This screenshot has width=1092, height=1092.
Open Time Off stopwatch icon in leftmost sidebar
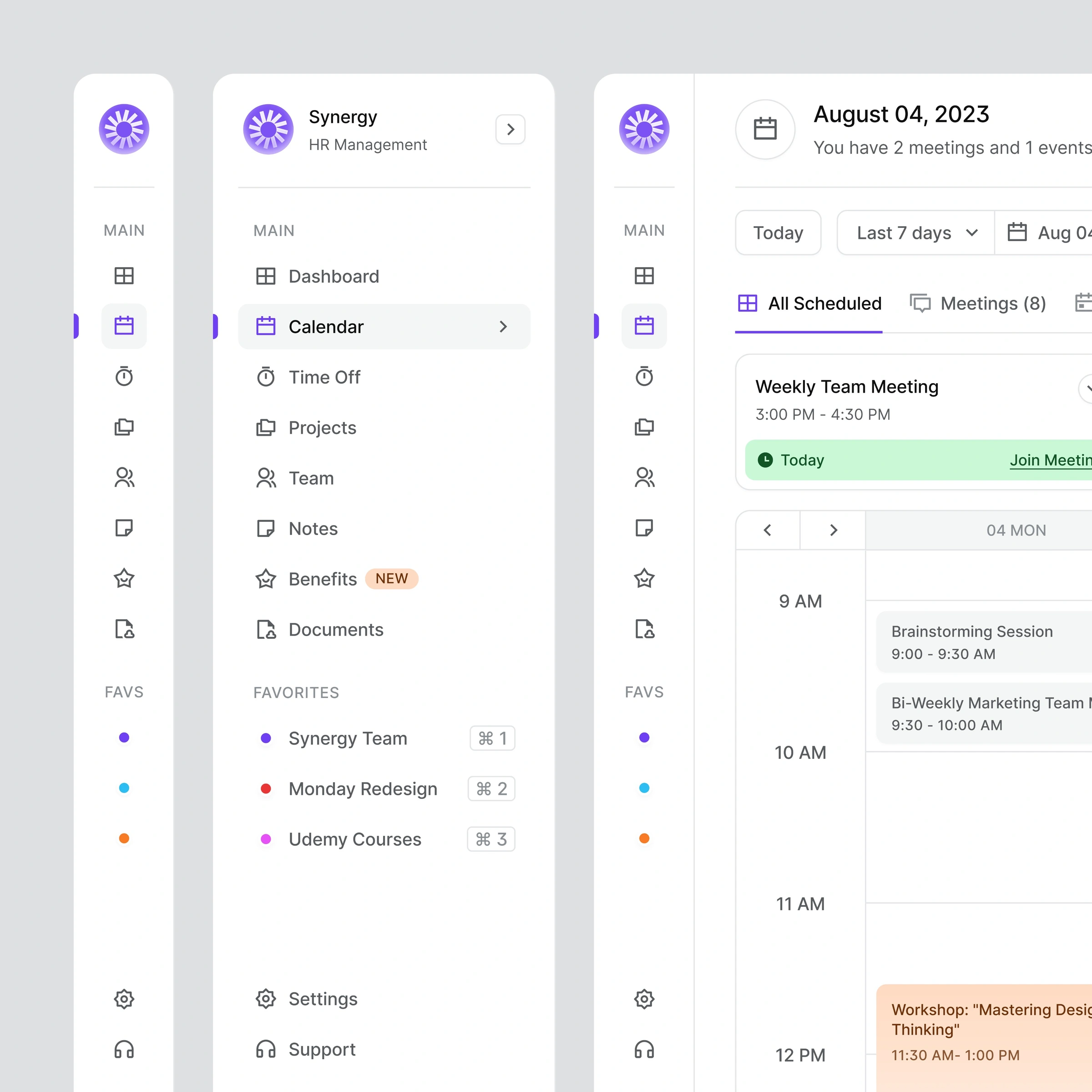124,376
